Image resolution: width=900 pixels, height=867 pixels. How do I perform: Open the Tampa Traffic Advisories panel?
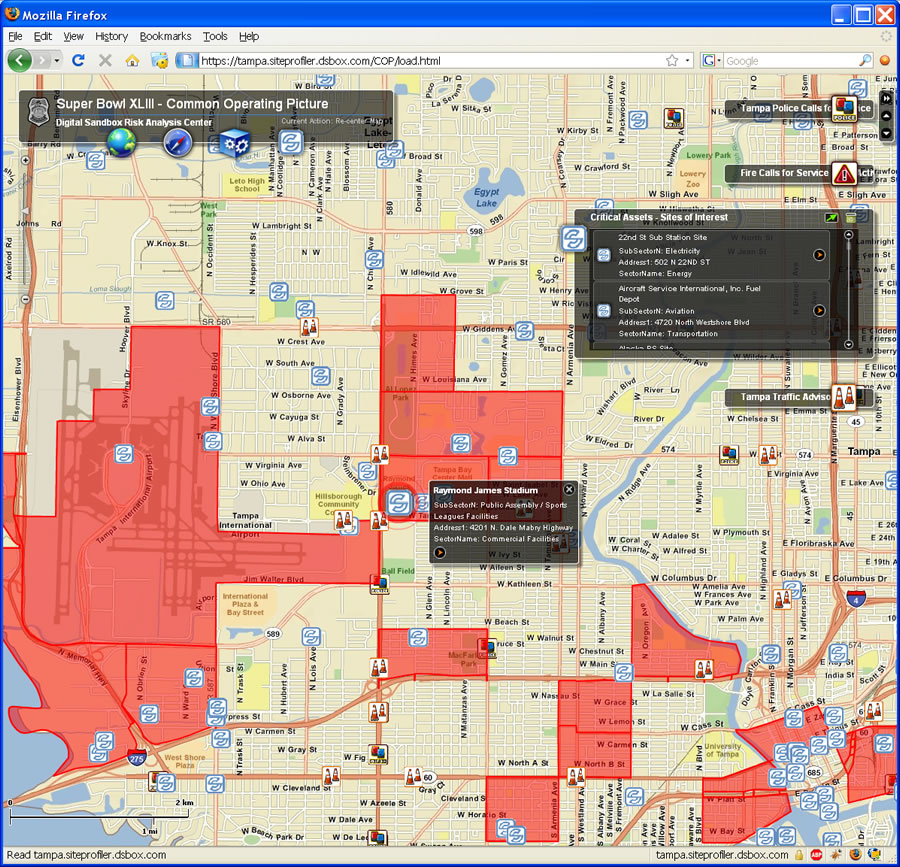pyautogui.click(x=785, y=396)
